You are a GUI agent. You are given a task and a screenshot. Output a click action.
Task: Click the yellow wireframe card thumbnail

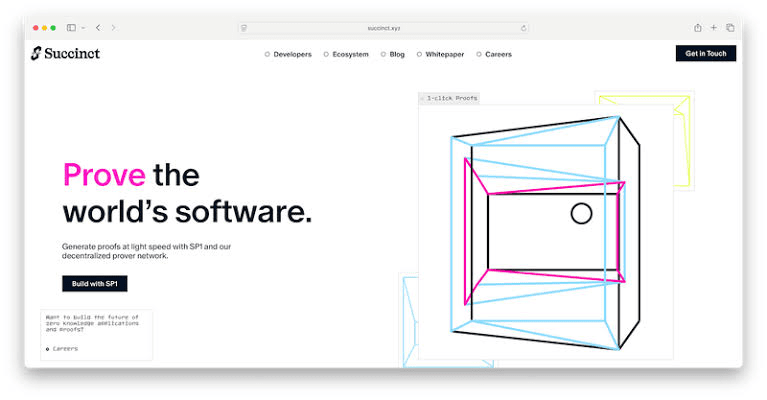[683, 139]
